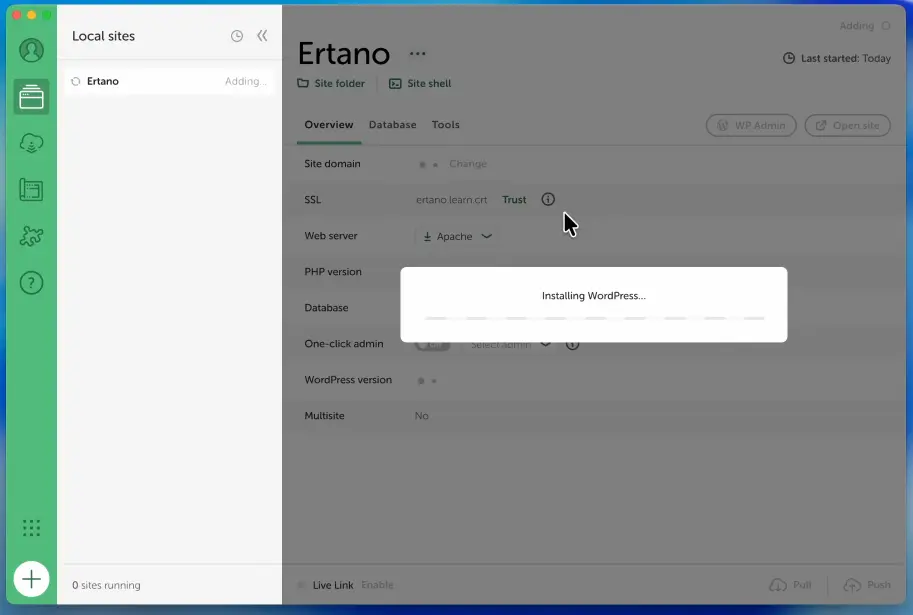
Task: Expand the Apache web server dropdown
Action: tap(457, 237)
